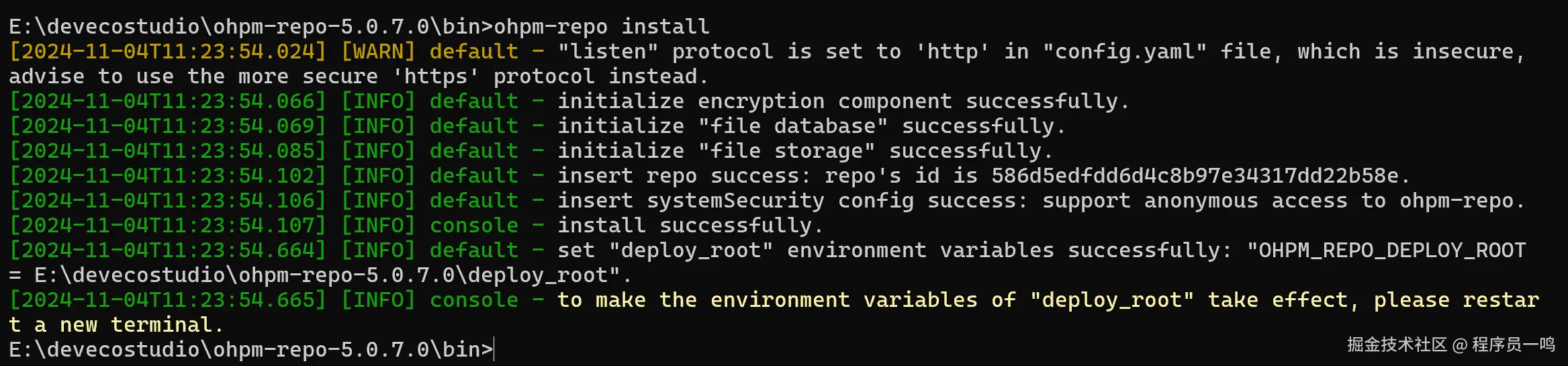
Task: Click the 掘金技术社区 watermark text
Action: coord(1397,345)
